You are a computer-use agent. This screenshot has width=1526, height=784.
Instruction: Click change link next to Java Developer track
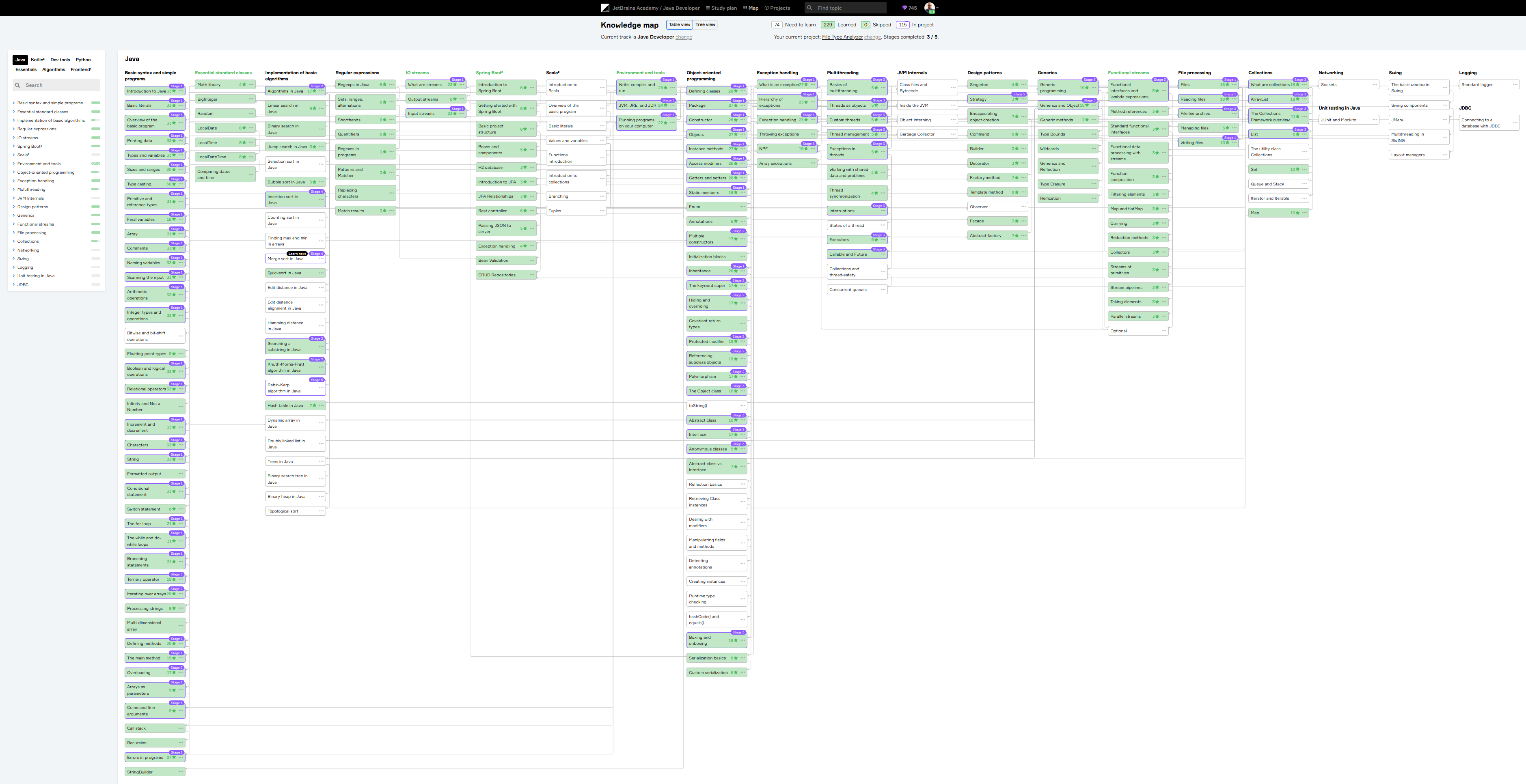click(684, 37)
